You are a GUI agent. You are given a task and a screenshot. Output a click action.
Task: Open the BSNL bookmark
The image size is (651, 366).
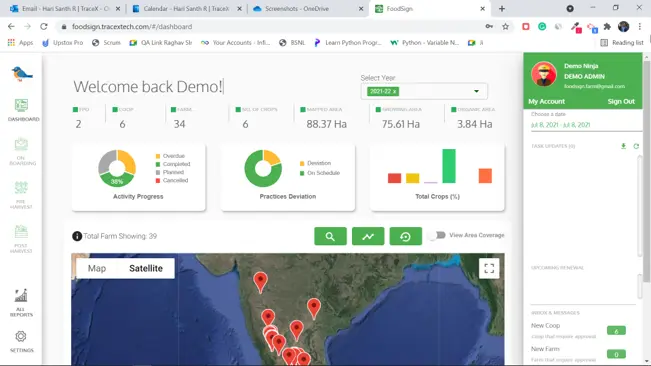292,42
